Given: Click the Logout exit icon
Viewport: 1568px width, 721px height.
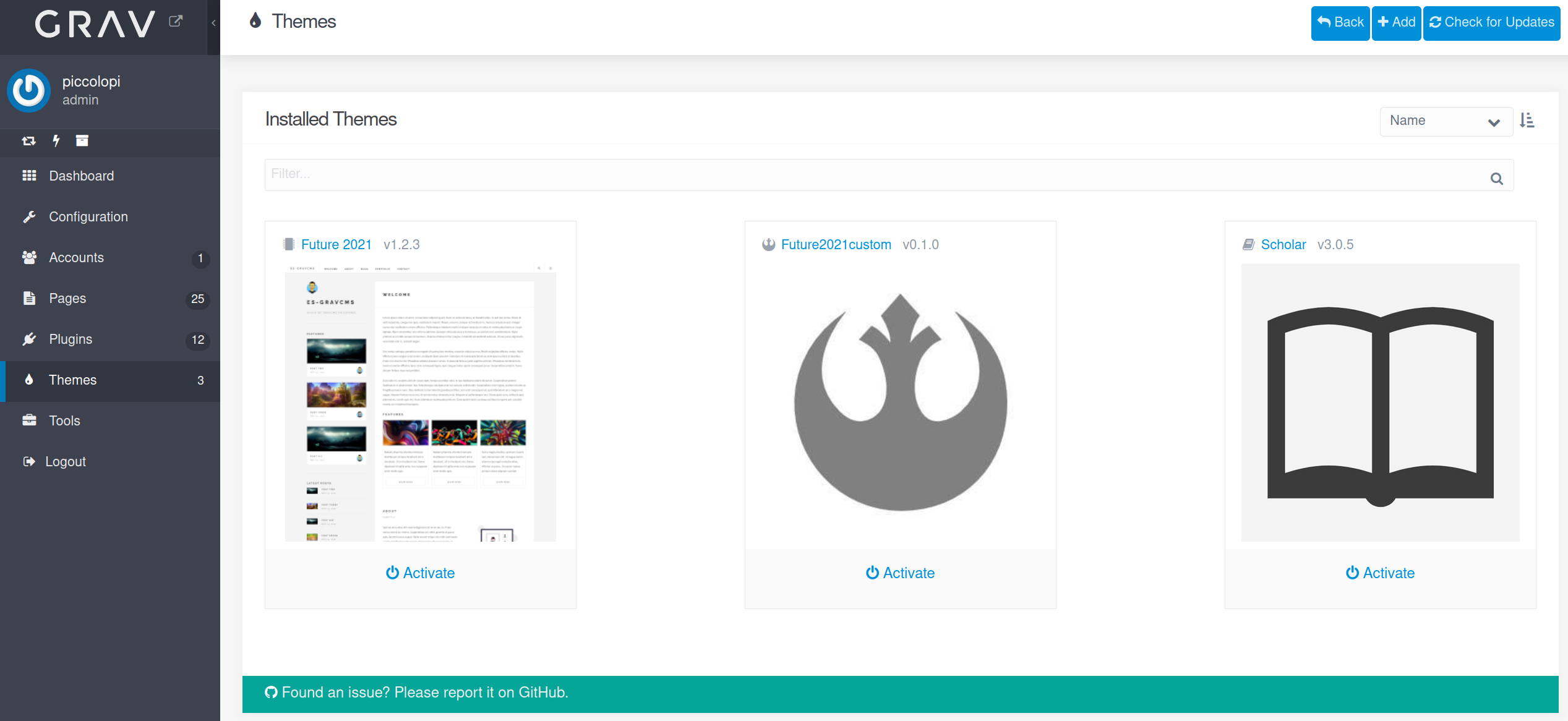Looking at the screenshot, I should click(x=29, y=461).
